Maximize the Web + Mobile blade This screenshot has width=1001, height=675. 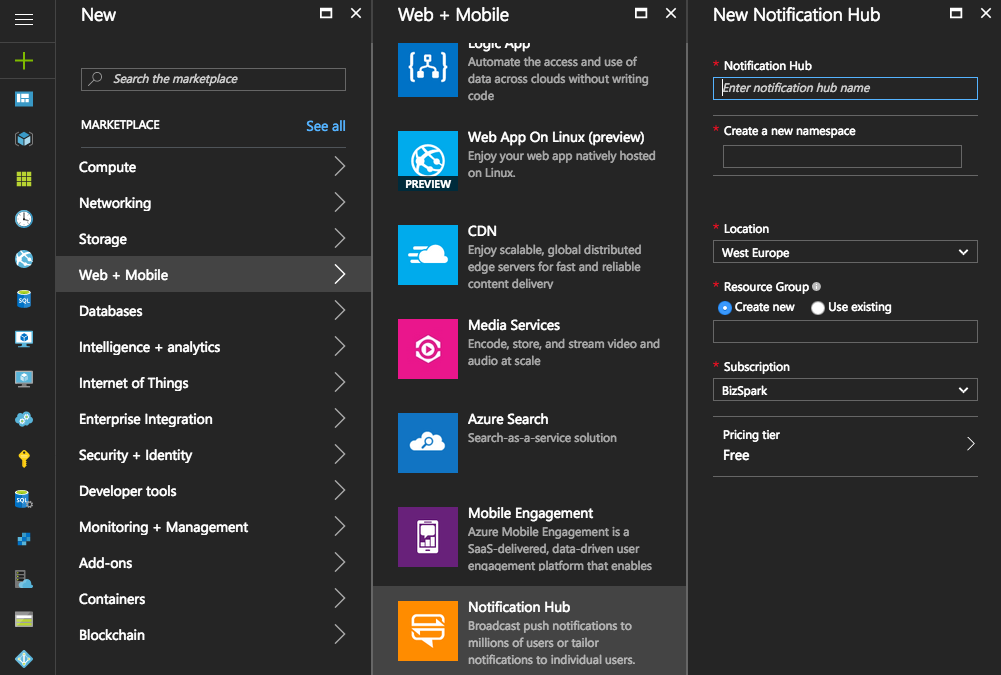[x=641, y=13]
